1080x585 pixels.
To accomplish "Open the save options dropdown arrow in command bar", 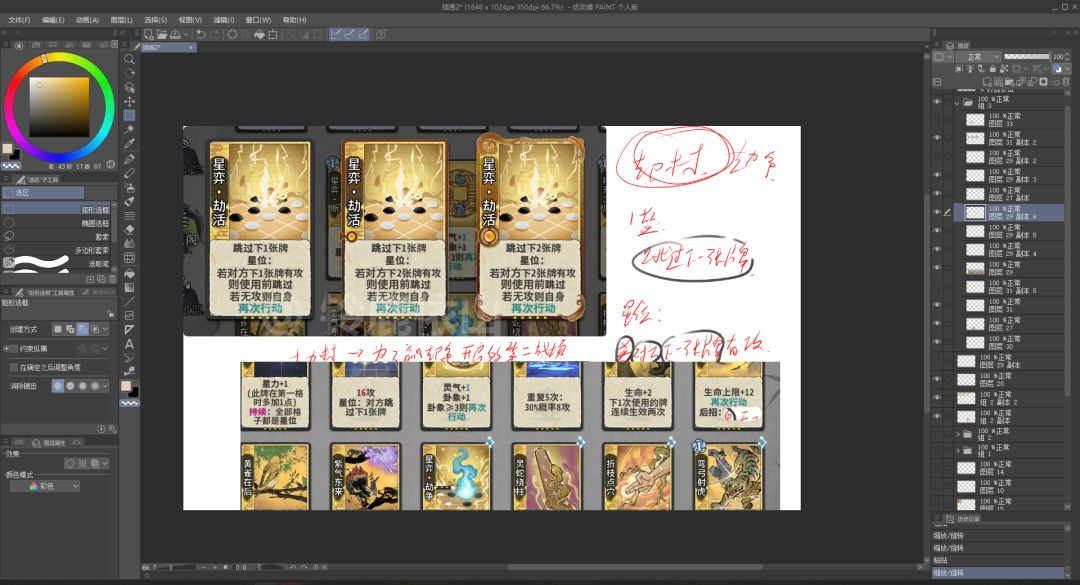I will point(185,34).
